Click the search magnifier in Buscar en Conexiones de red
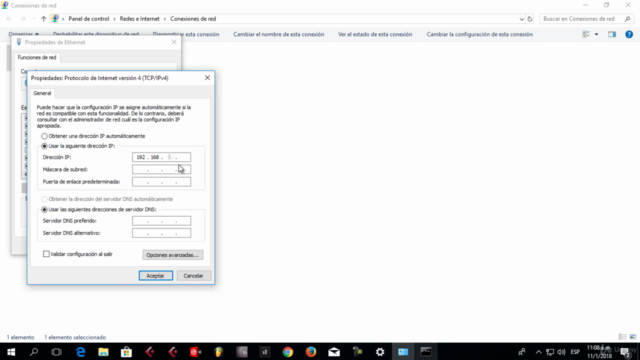This screenshot has height=360, width=640. click(627, 19)
